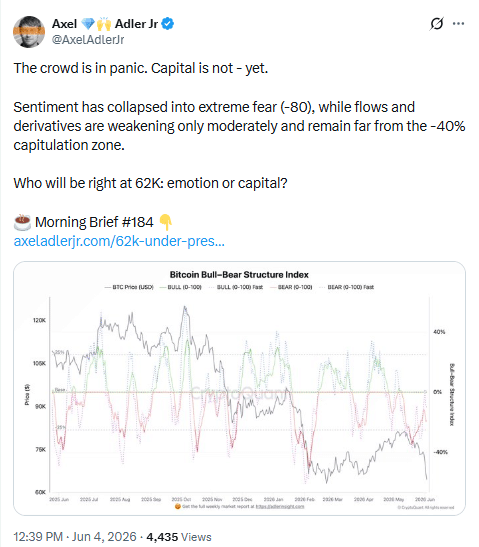Click the 12:39 PM Jun 4, 2026 timestamp
The height and width of the screenshot is (547, 479).
75,537
